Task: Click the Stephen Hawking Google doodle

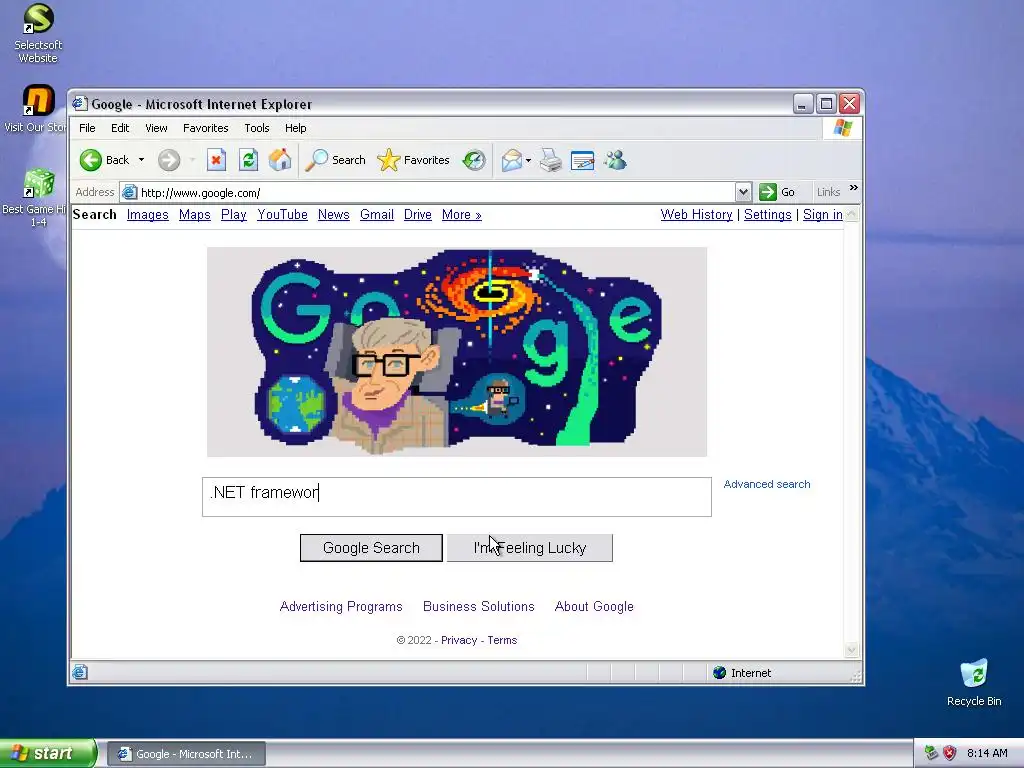Action: click(x=456, y=351)
